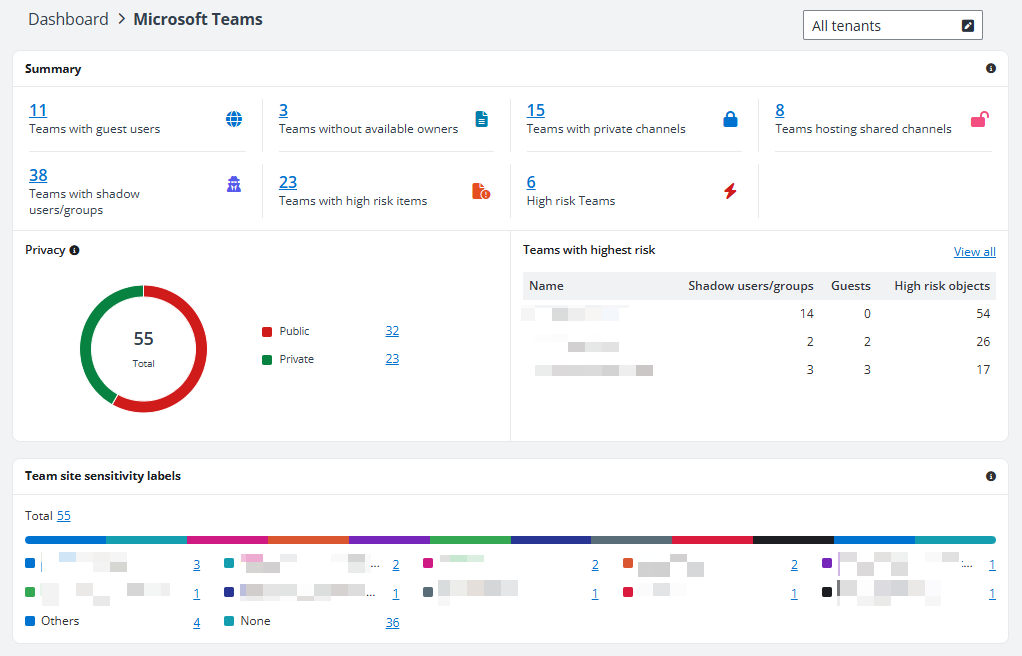Viewport: 1022px width, 656px height.
Task: Click the edit pencil icon in the All tenants box
Action: [x=967, y=24]
